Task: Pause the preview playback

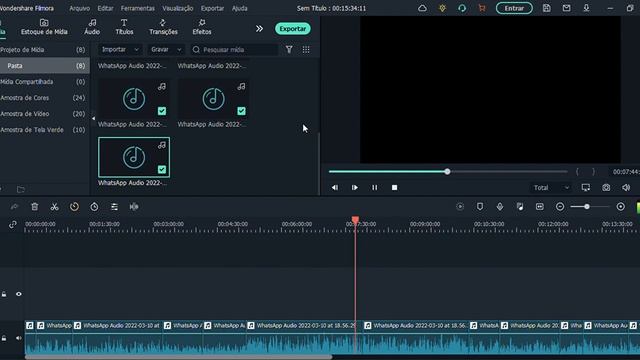Action: [x=374, y=188]
